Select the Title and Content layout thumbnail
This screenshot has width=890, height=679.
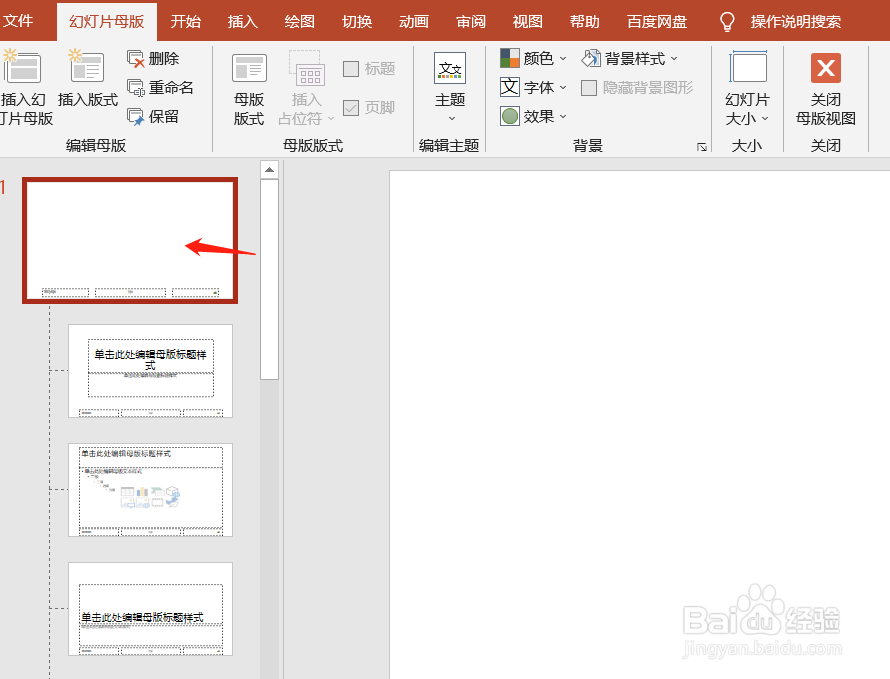point(150,490)
